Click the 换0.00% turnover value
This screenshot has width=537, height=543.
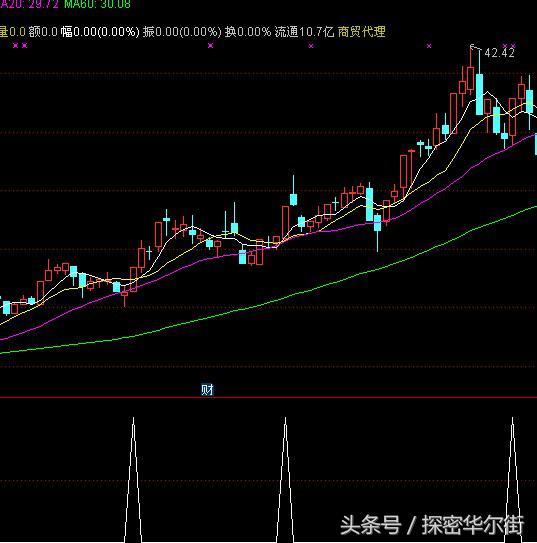[x=248, y=32]
